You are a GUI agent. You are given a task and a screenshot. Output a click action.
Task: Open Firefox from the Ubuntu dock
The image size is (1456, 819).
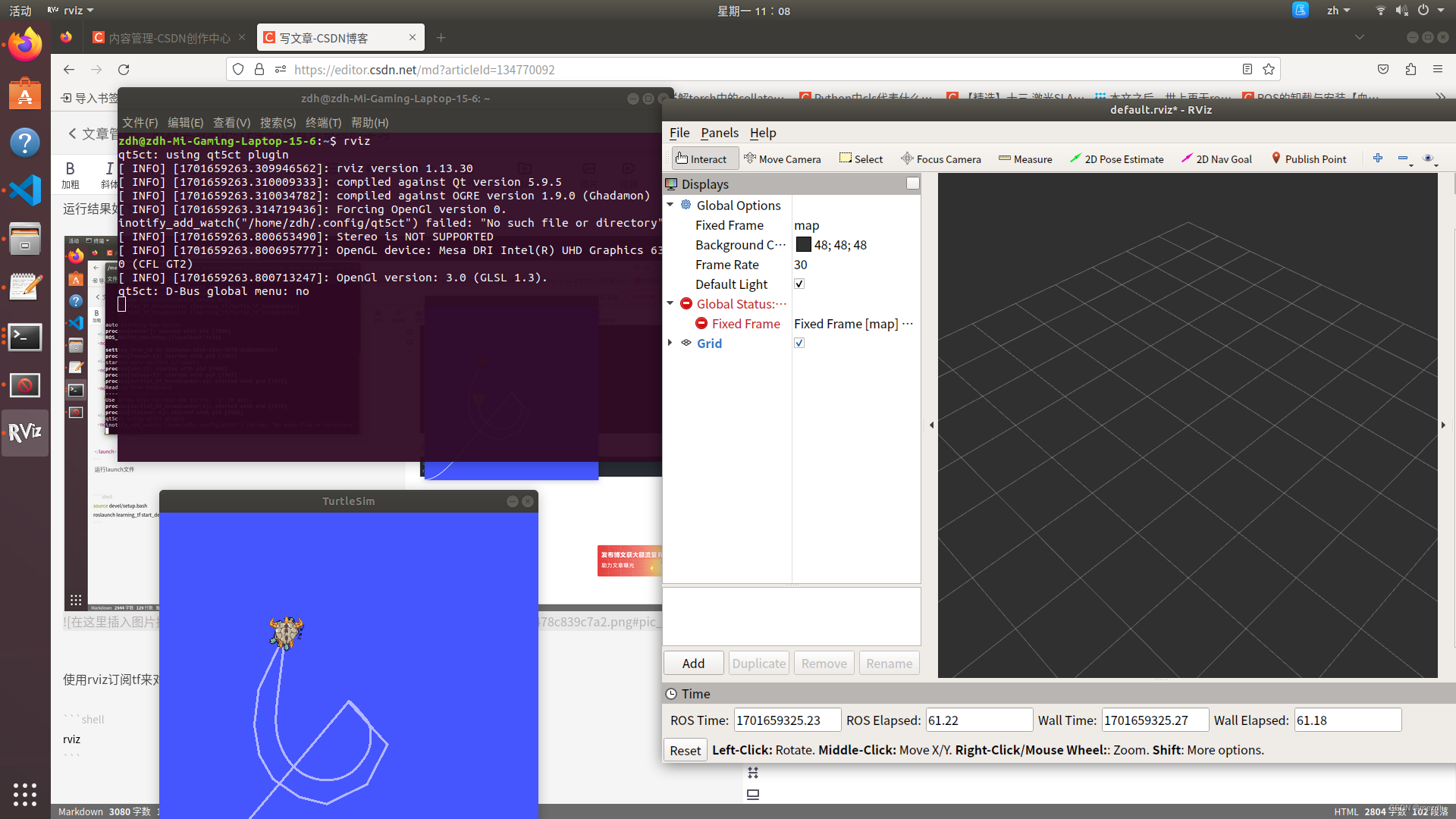25,45
